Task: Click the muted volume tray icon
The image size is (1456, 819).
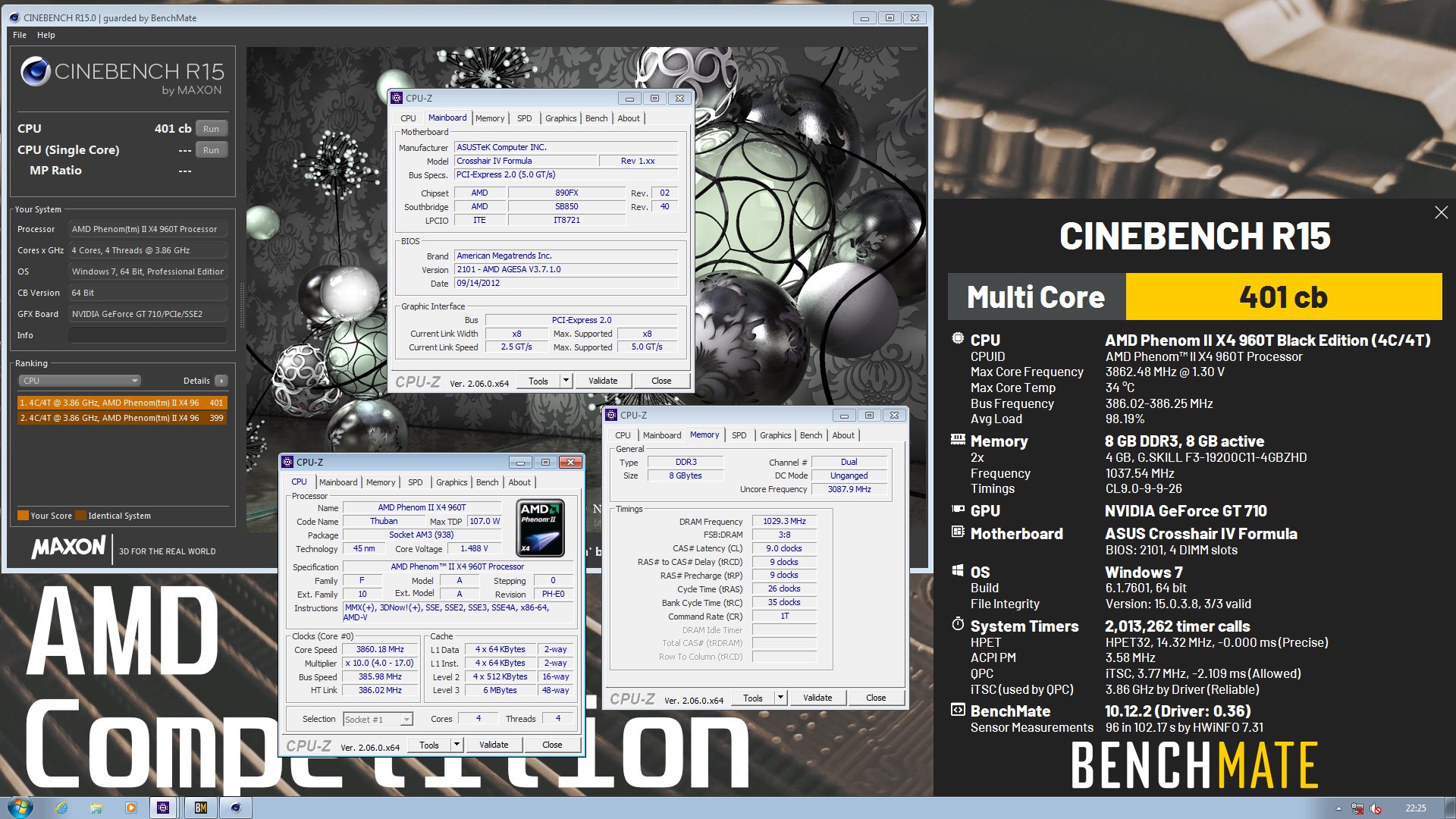Action: [x=1376, y=808]
